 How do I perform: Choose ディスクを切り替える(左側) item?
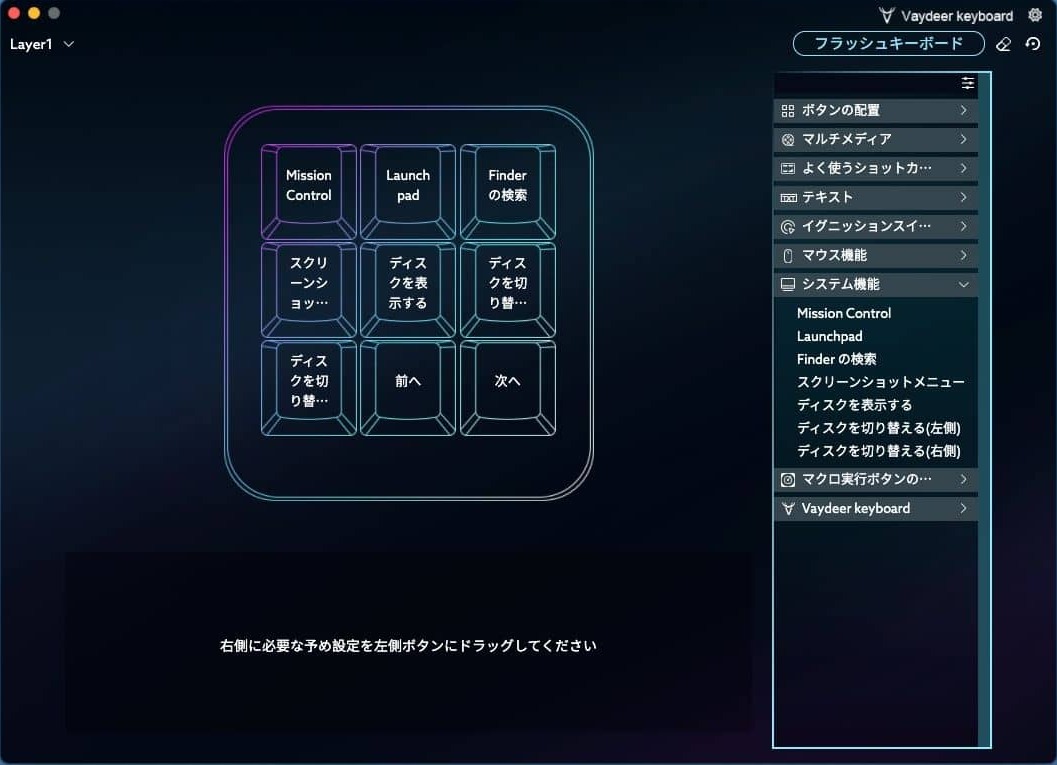[878, 428]
